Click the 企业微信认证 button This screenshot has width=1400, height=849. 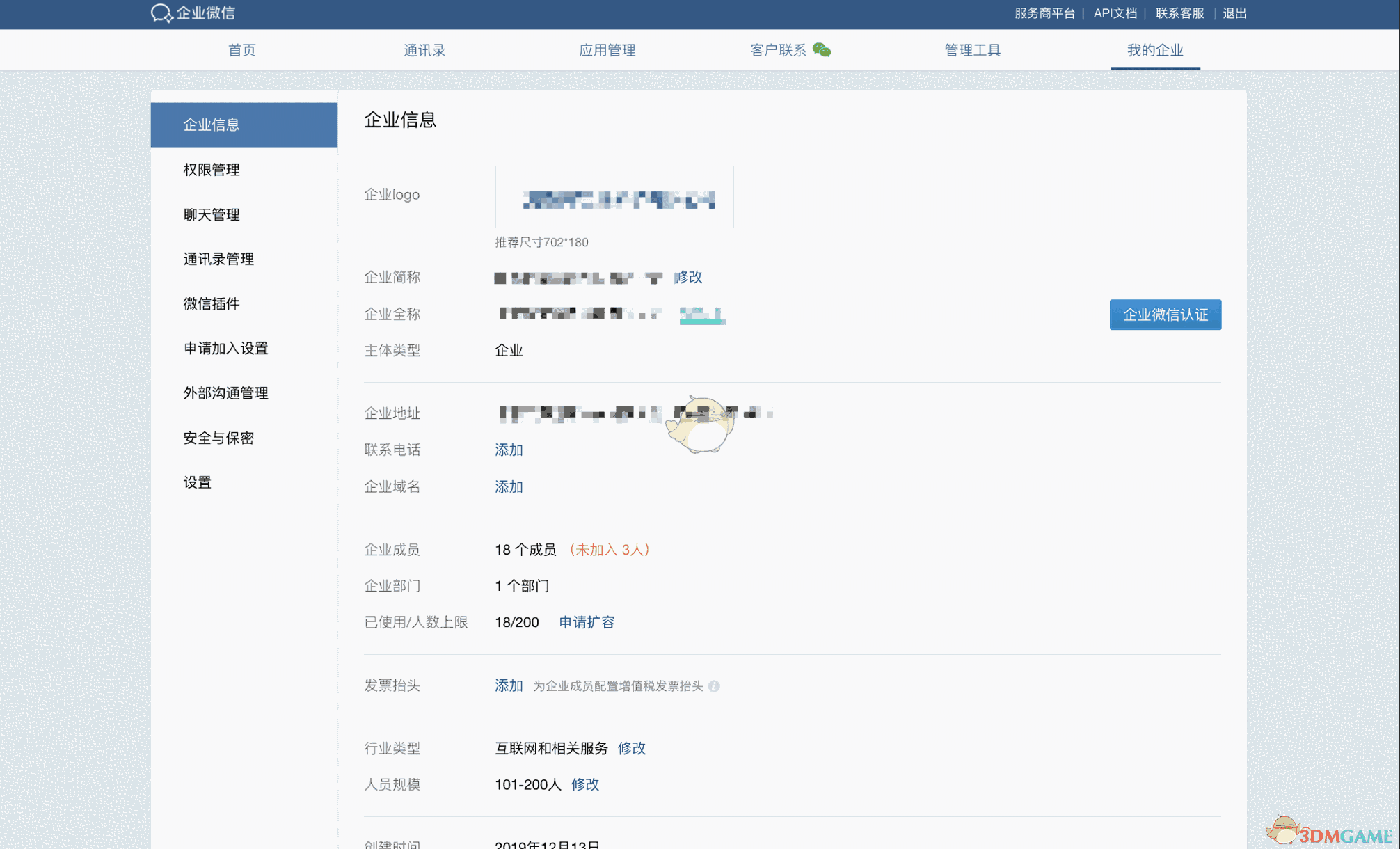[1165, 315]
